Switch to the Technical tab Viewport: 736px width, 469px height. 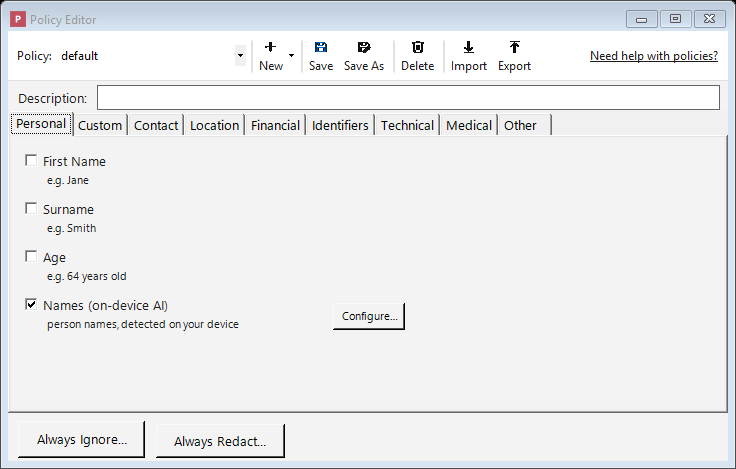[407, 125]
